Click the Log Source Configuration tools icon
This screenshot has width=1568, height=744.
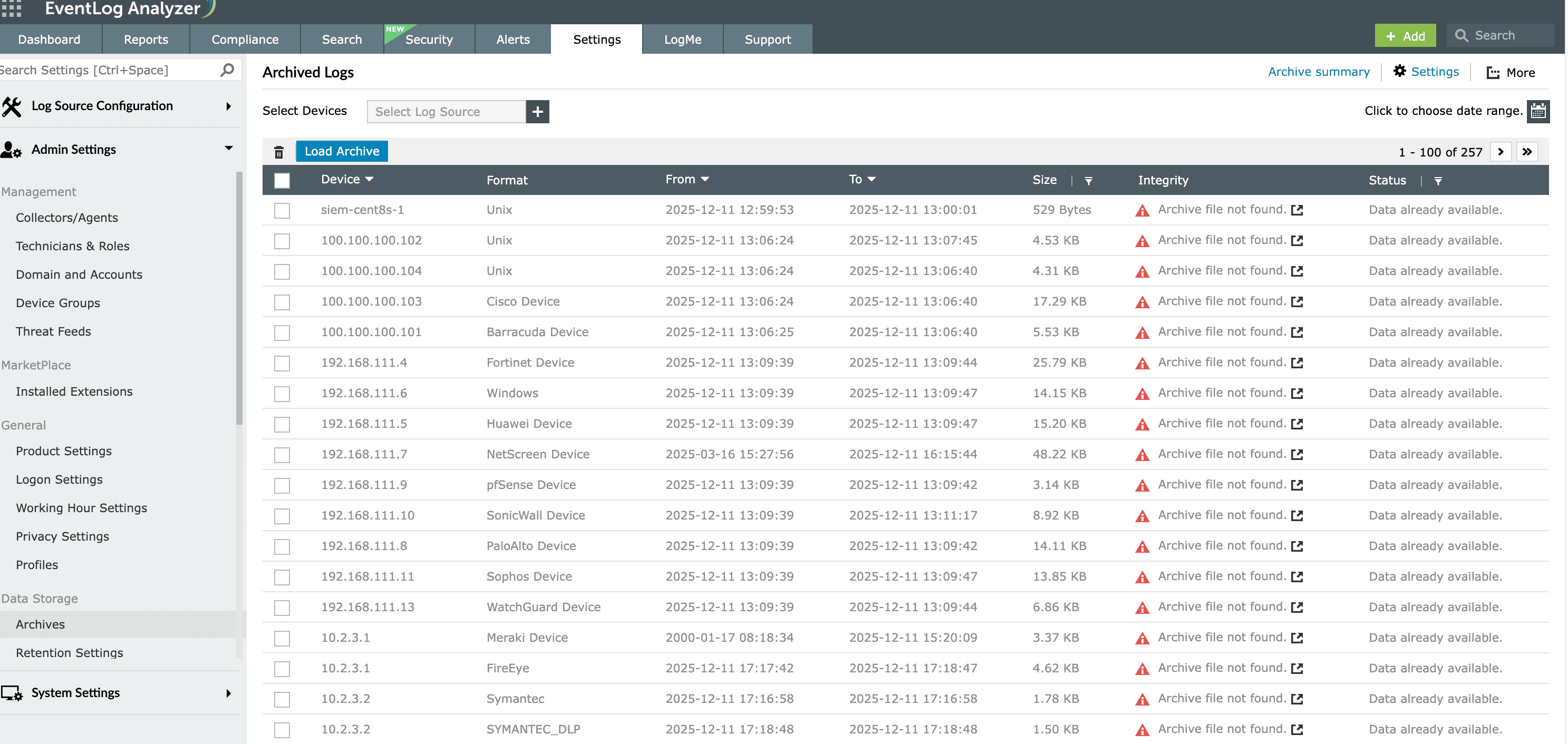[12, 106]
